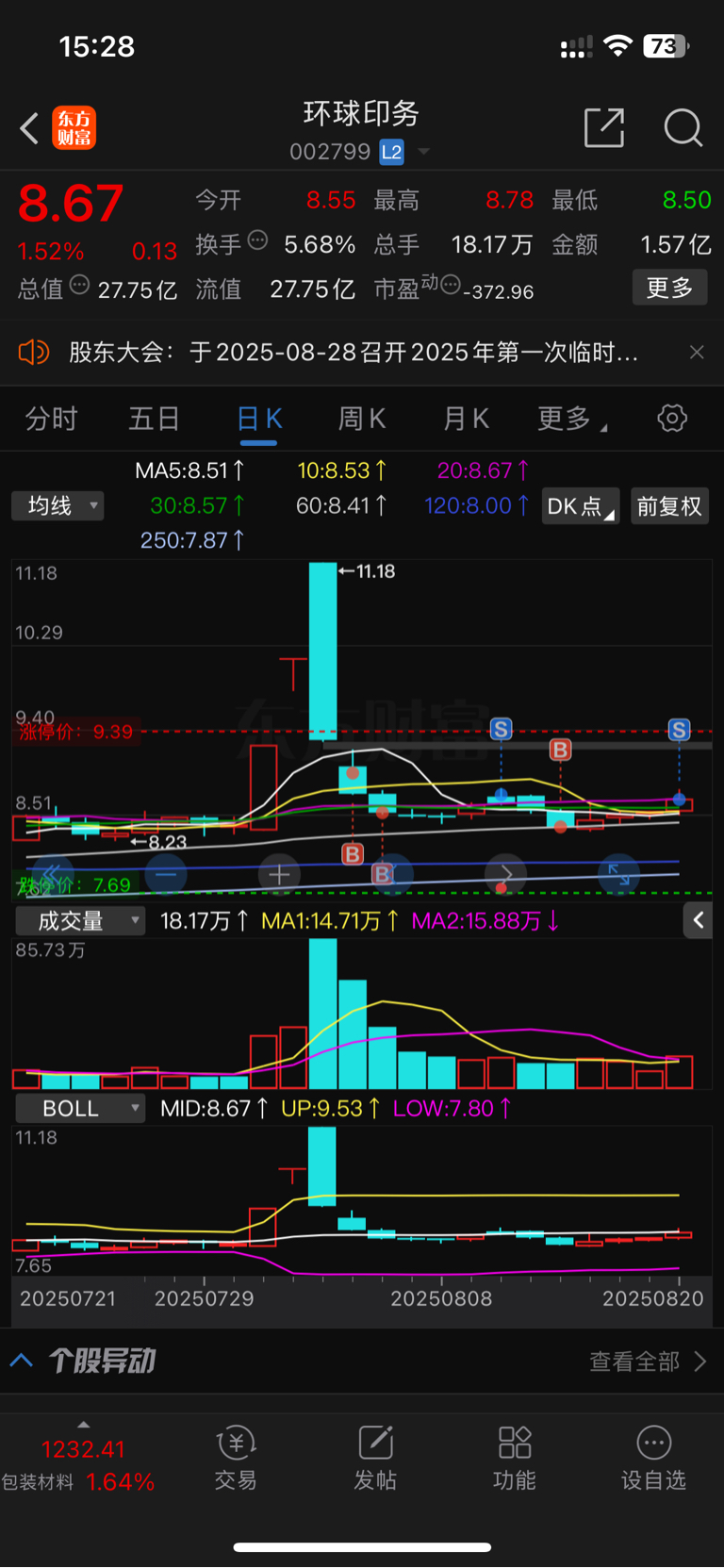
Task: Tap the stock name 环球印务
Action: (361, 114)
